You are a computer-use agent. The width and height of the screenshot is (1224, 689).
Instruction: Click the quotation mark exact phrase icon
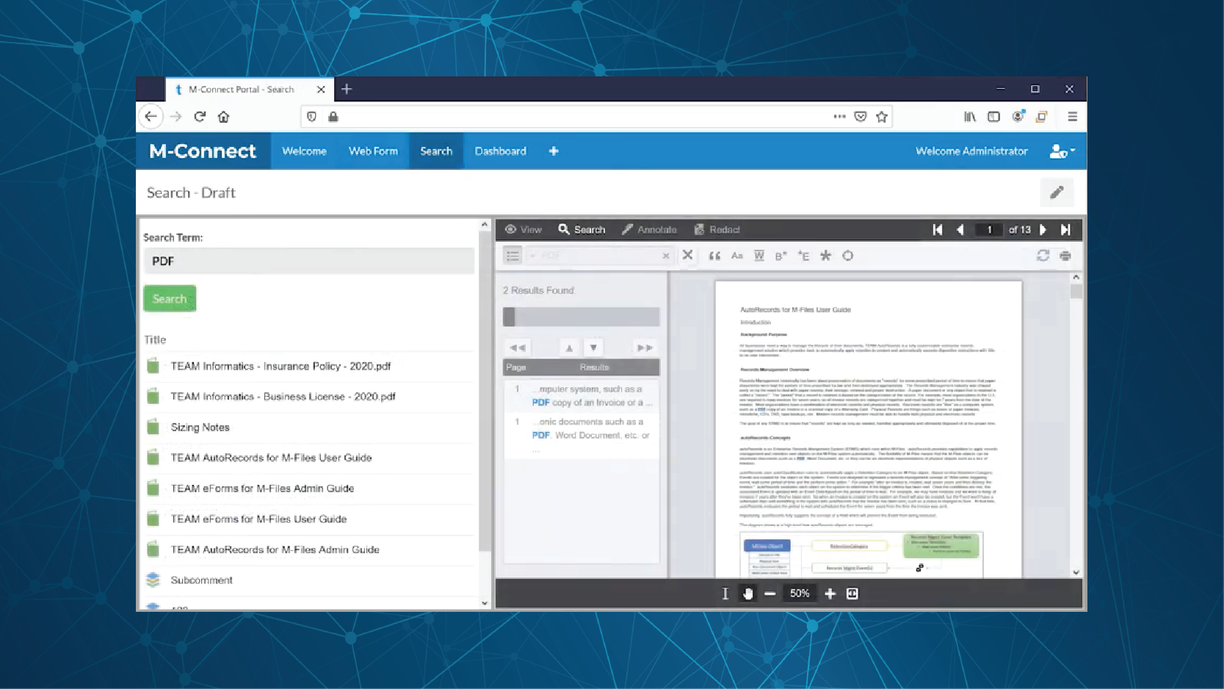(714, 256)
